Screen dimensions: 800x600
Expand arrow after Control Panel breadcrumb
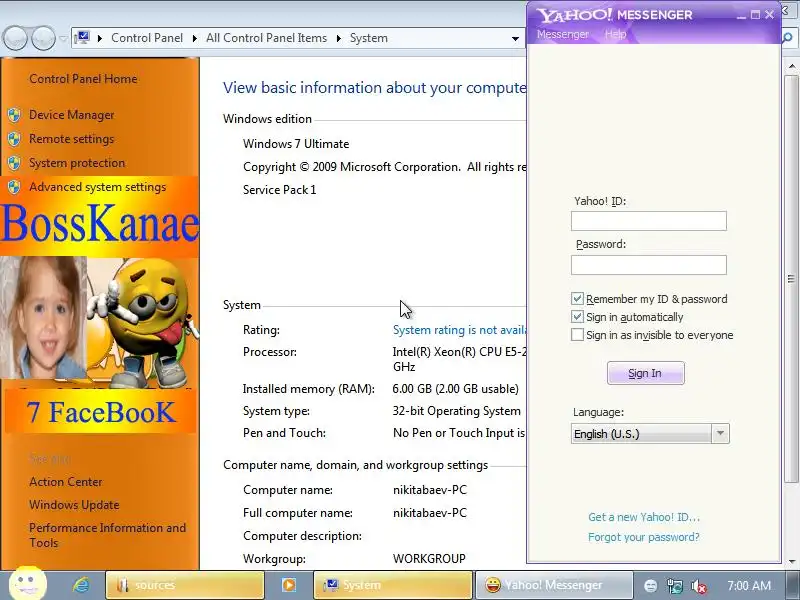pyautogui.click(x=194, y=38)
